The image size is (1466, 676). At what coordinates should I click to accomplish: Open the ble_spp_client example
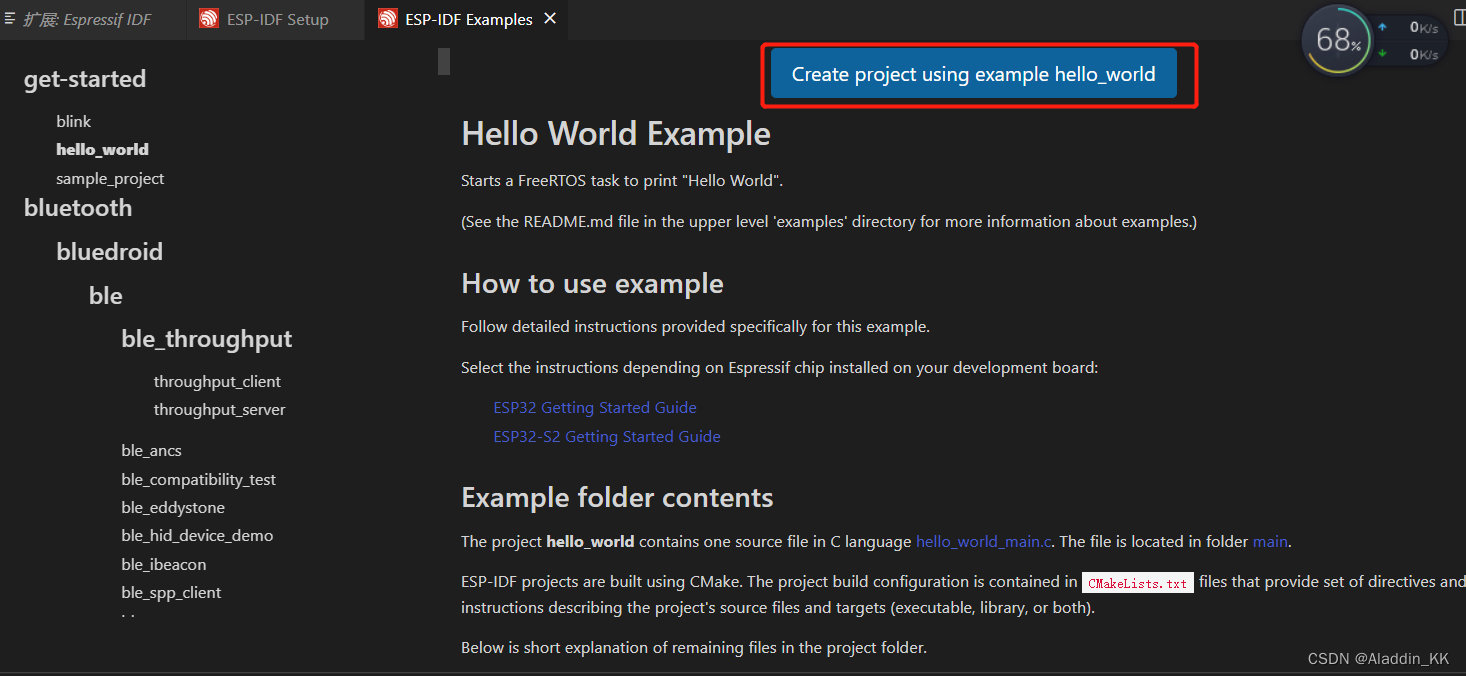pyautogui.click(x=171, y=592)
